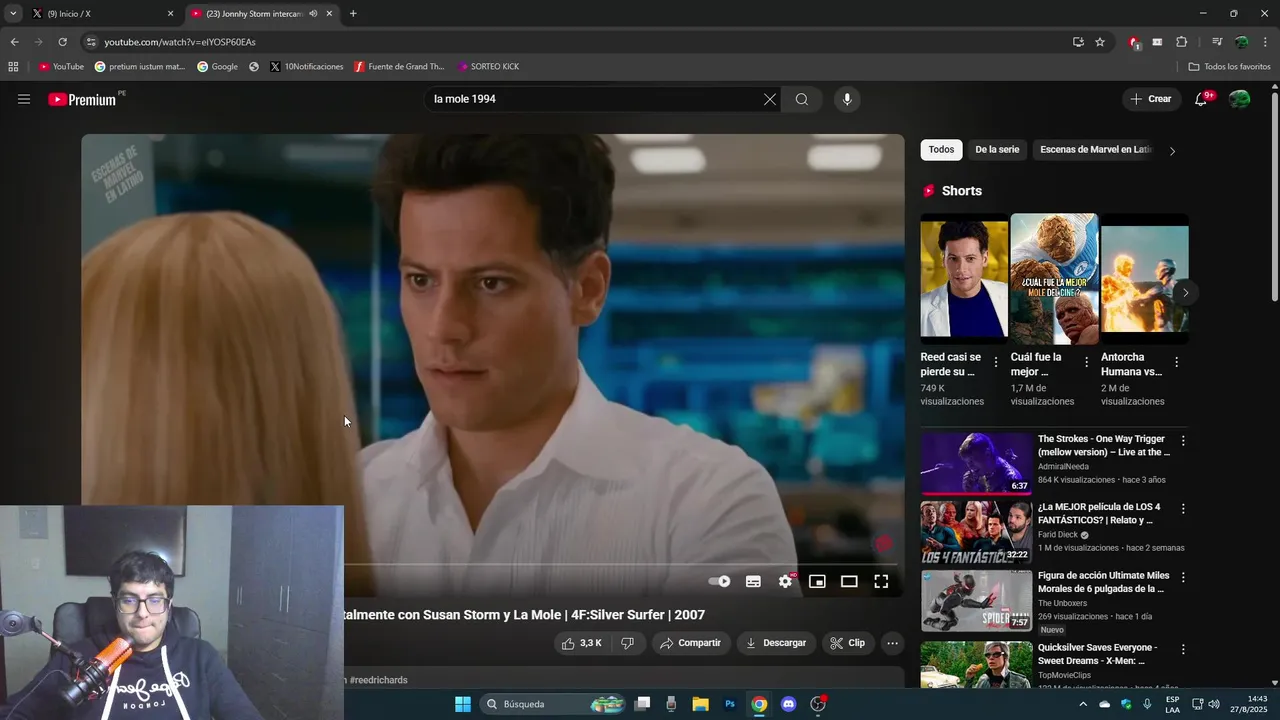Click the Crear button
The width and height of the screenshot is (1280, 720).
click(1150, 99)
